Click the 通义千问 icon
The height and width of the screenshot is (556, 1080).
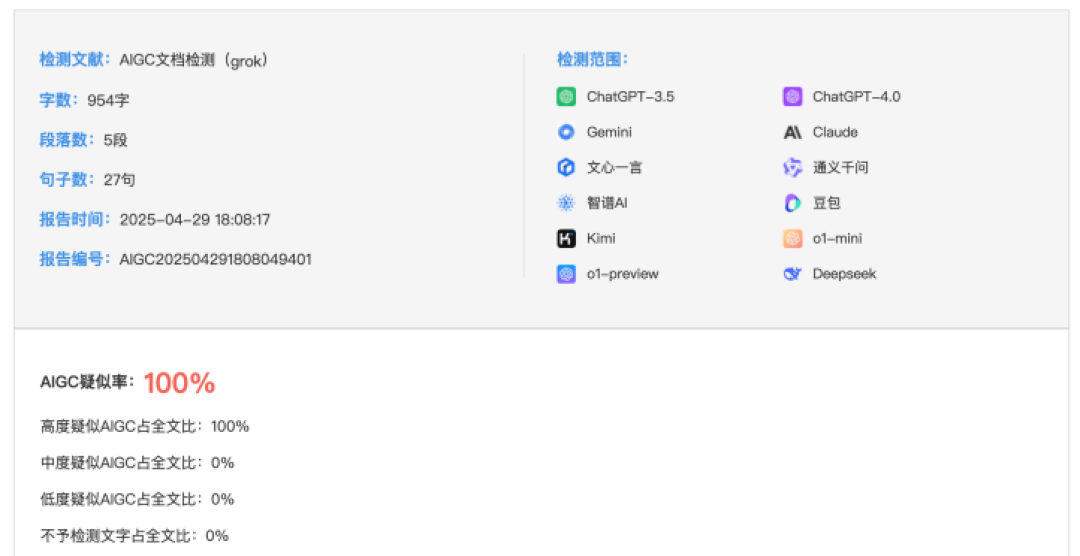tap(793, 167)
